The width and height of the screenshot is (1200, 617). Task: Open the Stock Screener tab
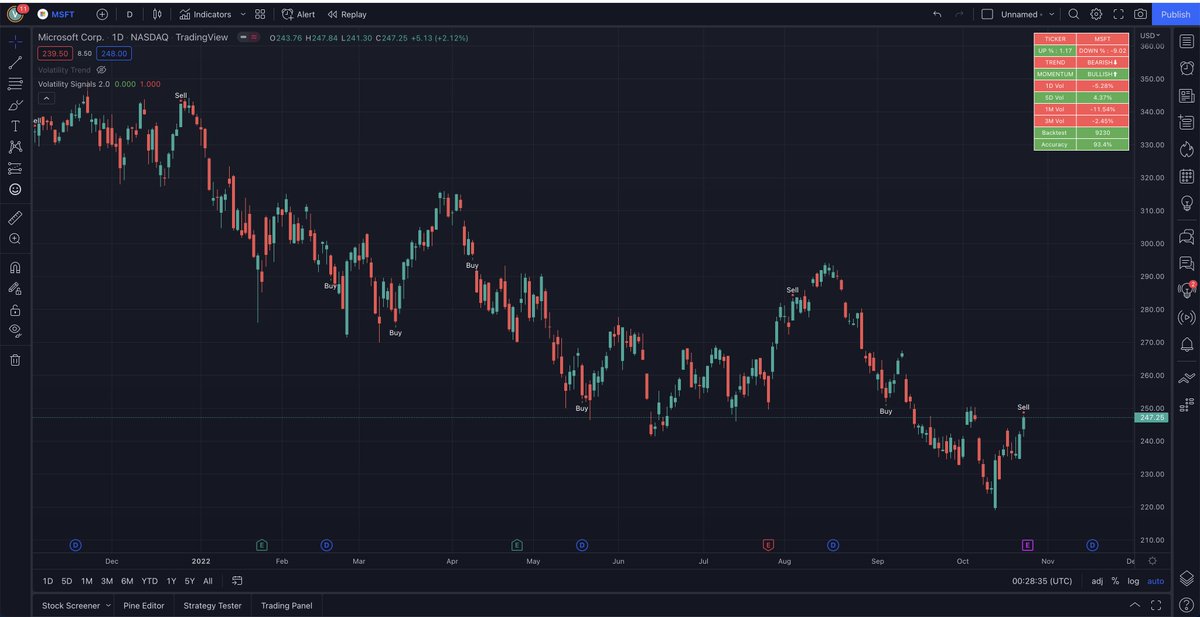pos(70,605)
